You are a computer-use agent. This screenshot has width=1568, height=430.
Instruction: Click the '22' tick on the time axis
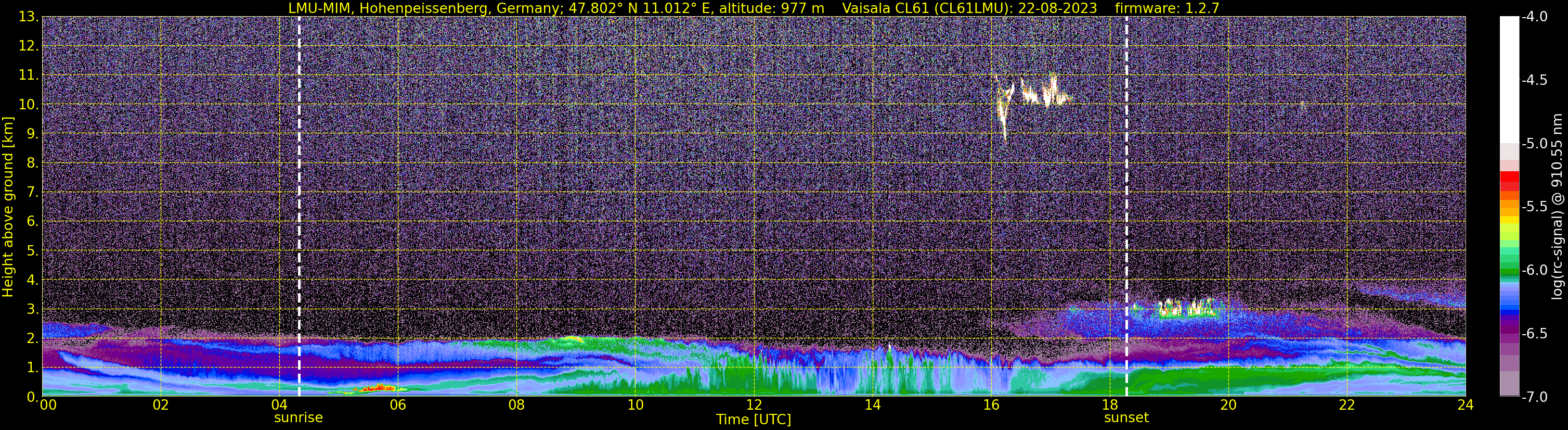pyautogui.click(x=1347, y=405)
